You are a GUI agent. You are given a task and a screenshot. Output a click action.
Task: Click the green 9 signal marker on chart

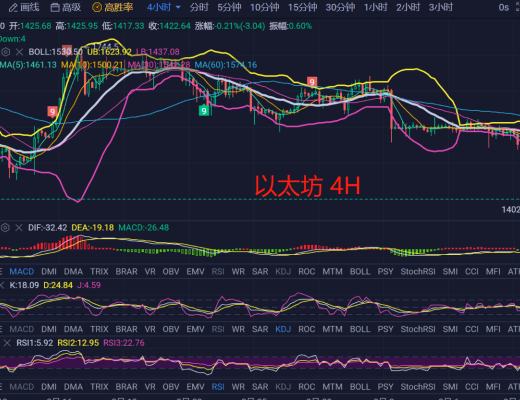coord(204,110)
